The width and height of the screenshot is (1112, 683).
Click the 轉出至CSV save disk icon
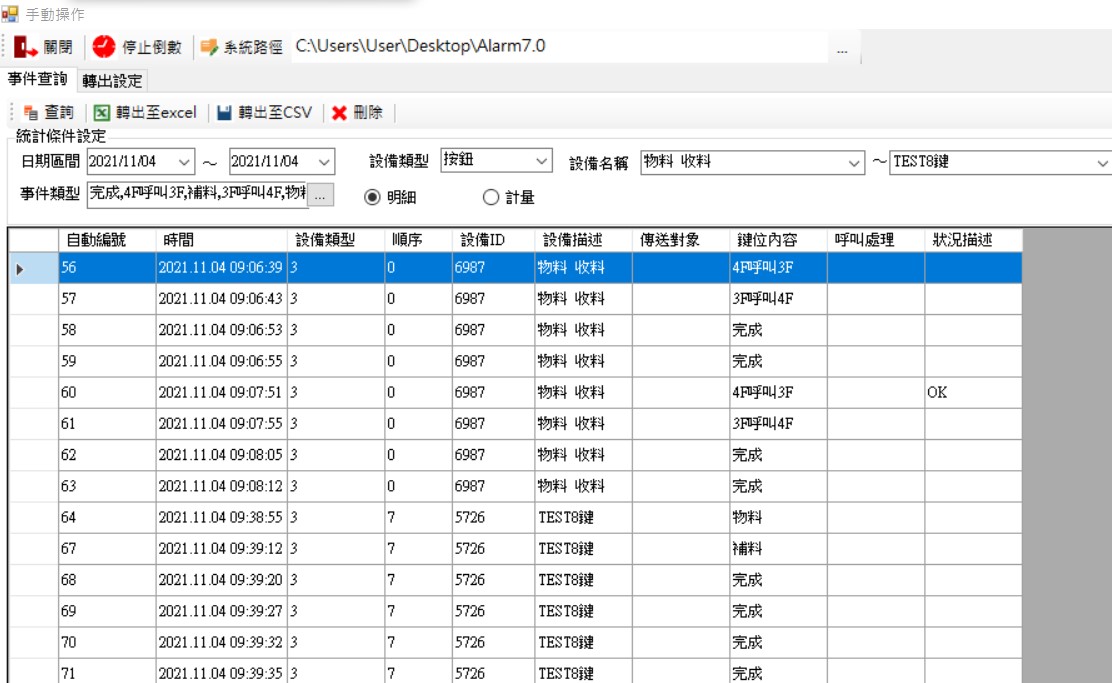pyautogui.click(x=224, y=113)
